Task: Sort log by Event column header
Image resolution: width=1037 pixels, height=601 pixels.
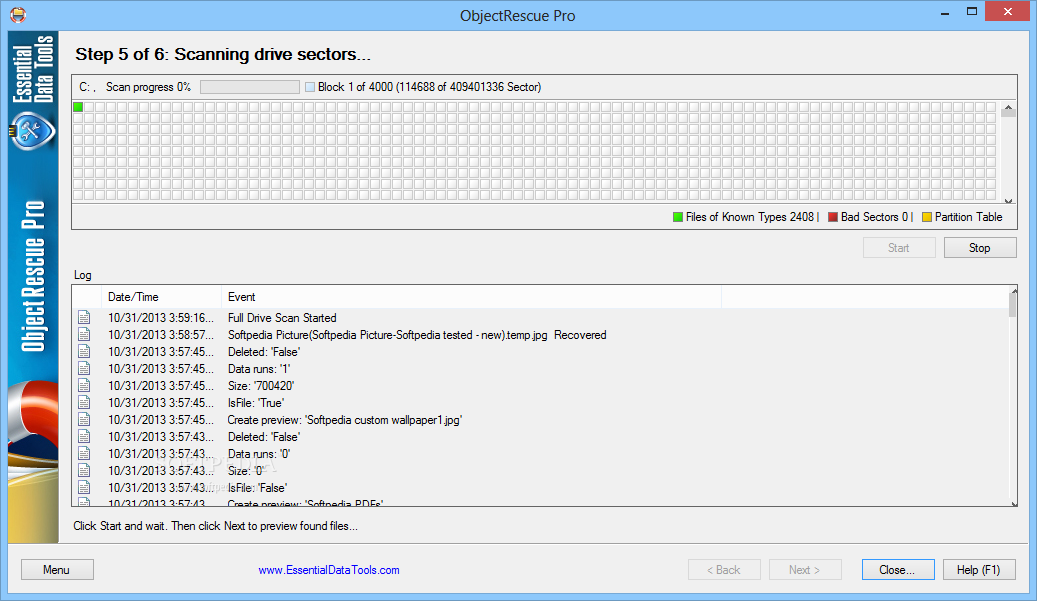Action: point(471,297)
